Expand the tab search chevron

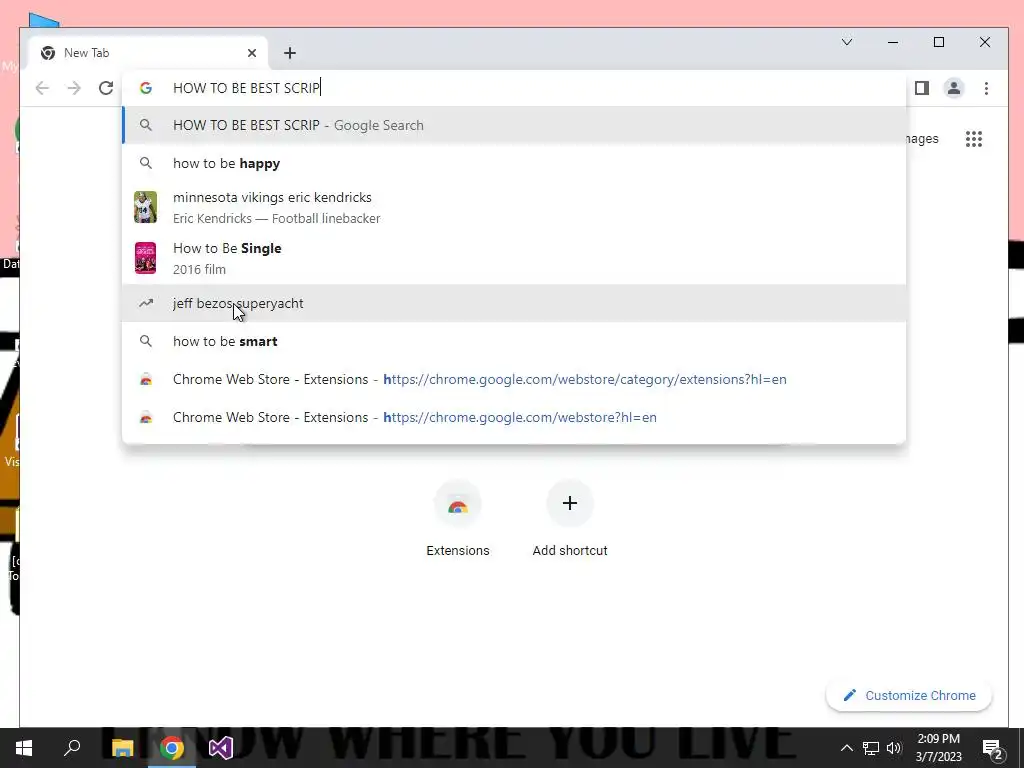tap(847, 42)
